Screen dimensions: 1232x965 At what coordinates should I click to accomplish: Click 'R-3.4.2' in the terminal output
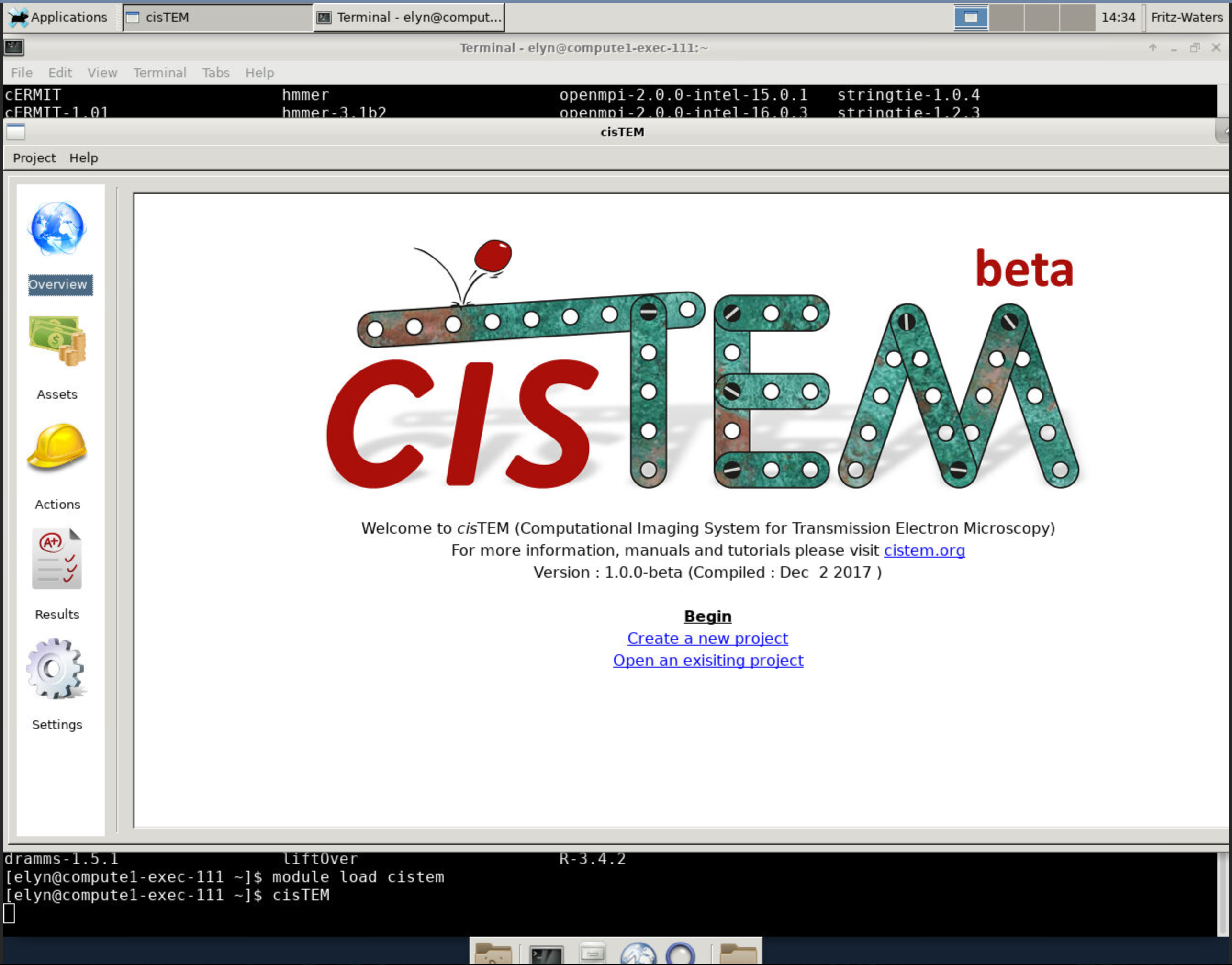(593, 859)
